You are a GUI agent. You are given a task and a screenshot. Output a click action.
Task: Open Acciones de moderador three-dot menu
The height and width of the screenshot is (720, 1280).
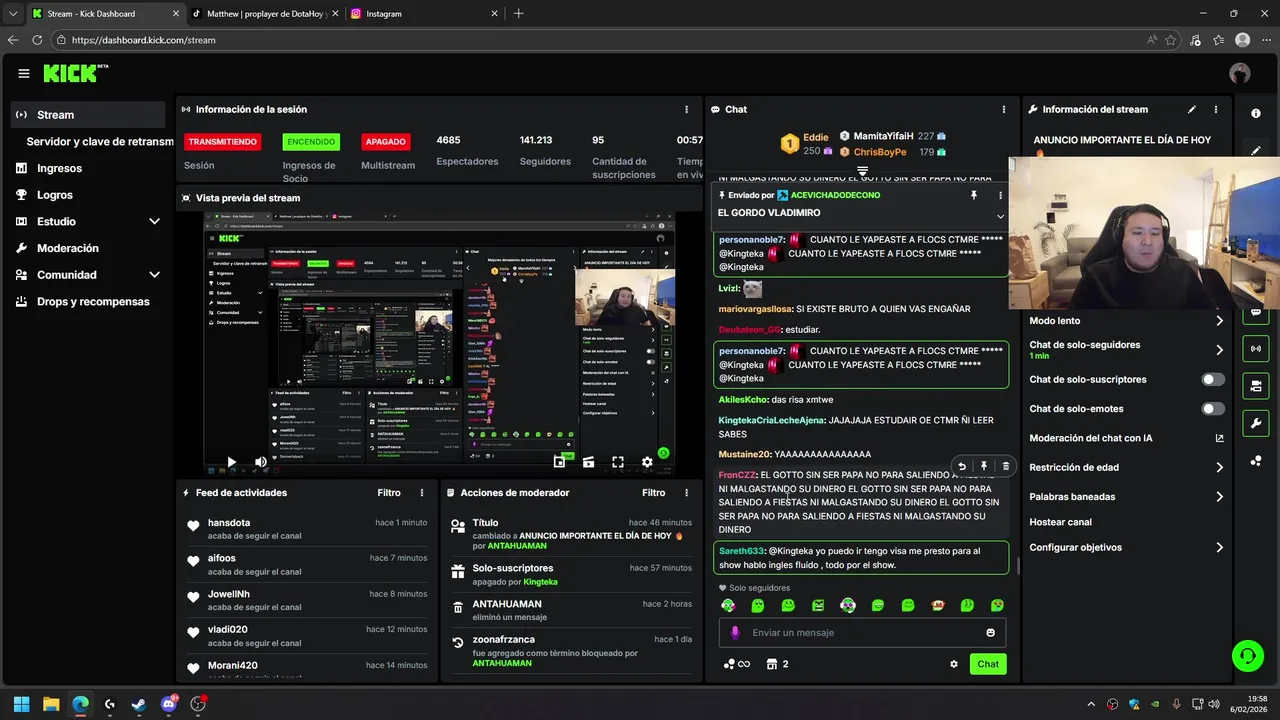point(686,493)
